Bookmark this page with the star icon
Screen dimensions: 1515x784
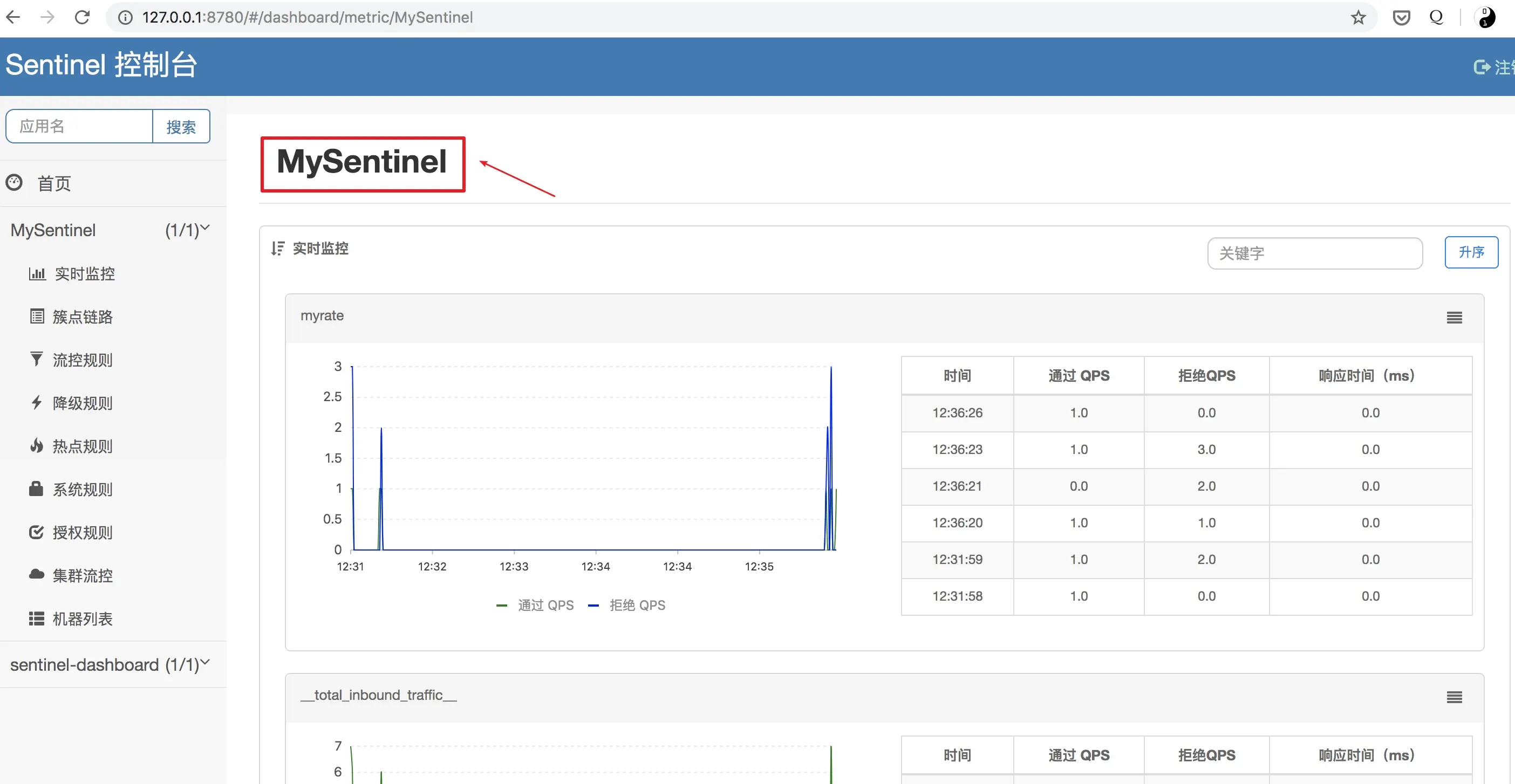[1358, 18]
